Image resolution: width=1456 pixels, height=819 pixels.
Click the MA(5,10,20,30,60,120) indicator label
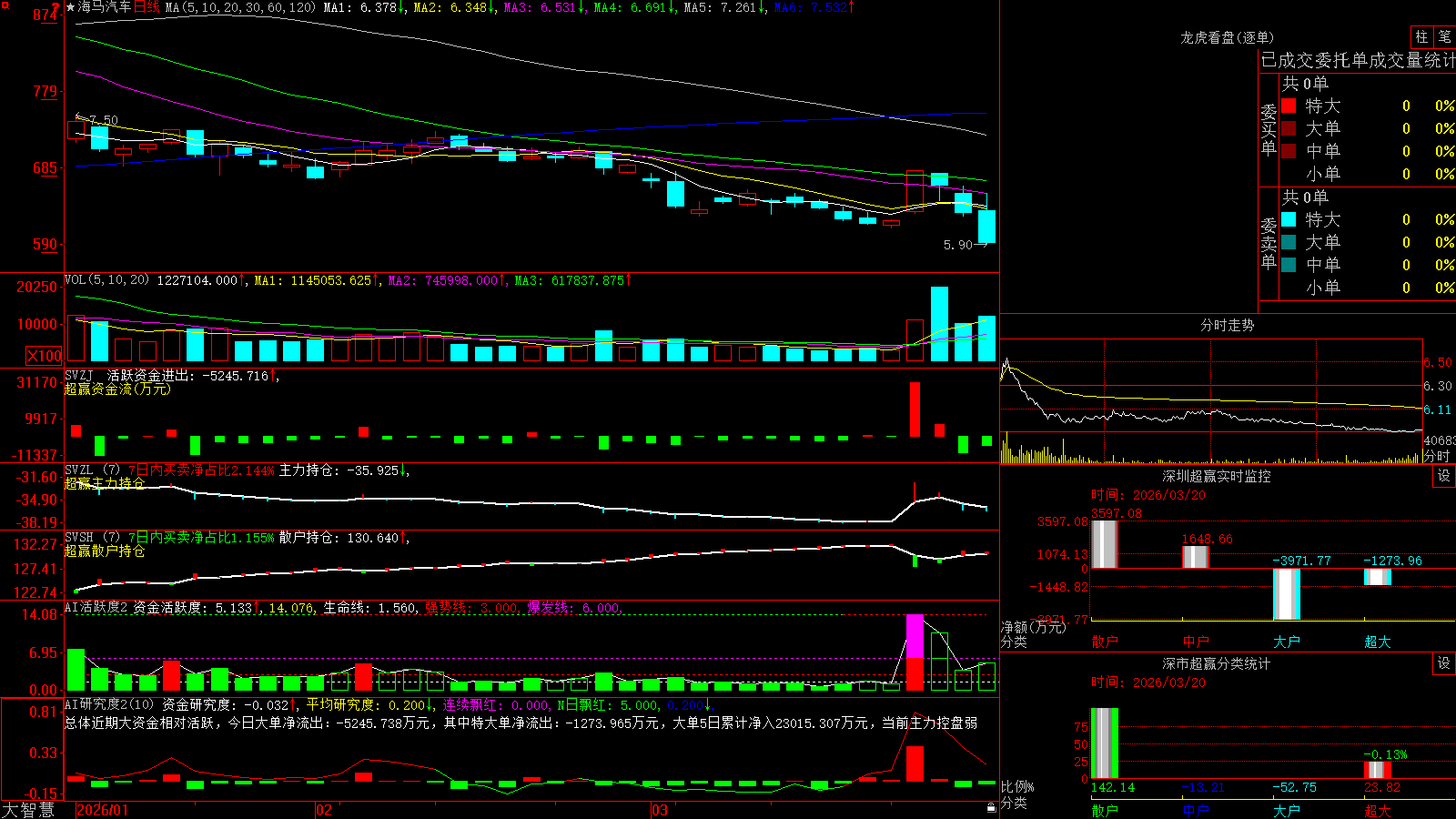click(x=240, y=7)
